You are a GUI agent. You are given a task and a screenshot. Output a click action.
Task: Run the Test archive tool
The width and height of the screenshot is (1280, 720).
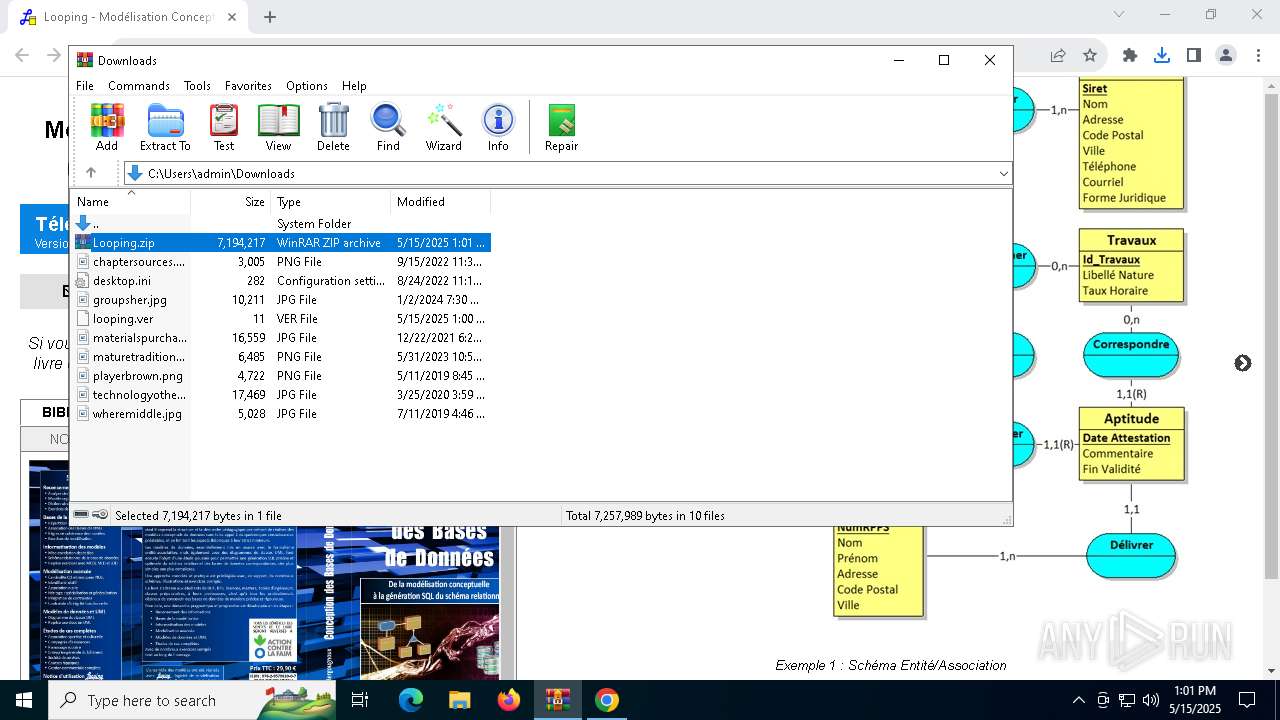(224, 127)
